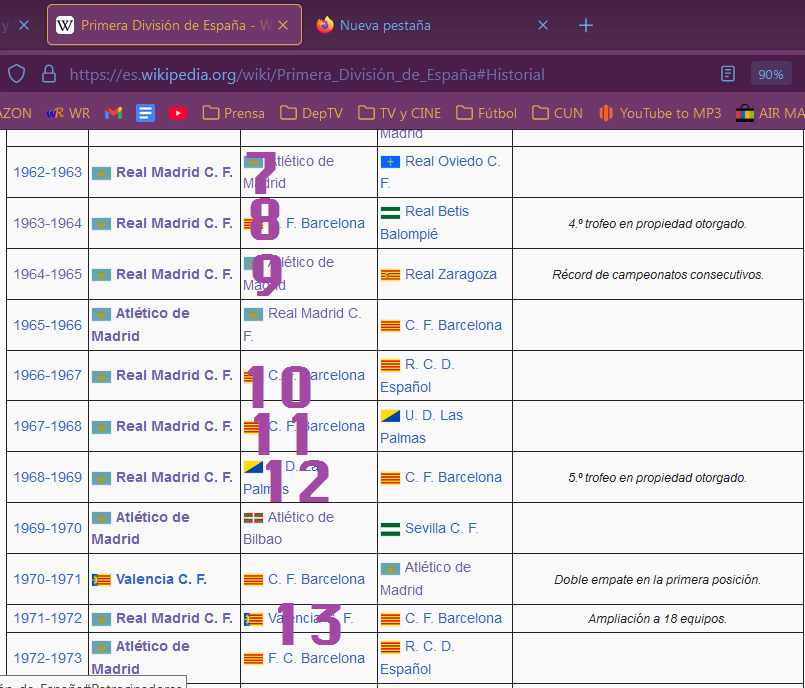
Task: Click the Andalusia flag beside Sevilla C. F.
Action: click(390, 529)
